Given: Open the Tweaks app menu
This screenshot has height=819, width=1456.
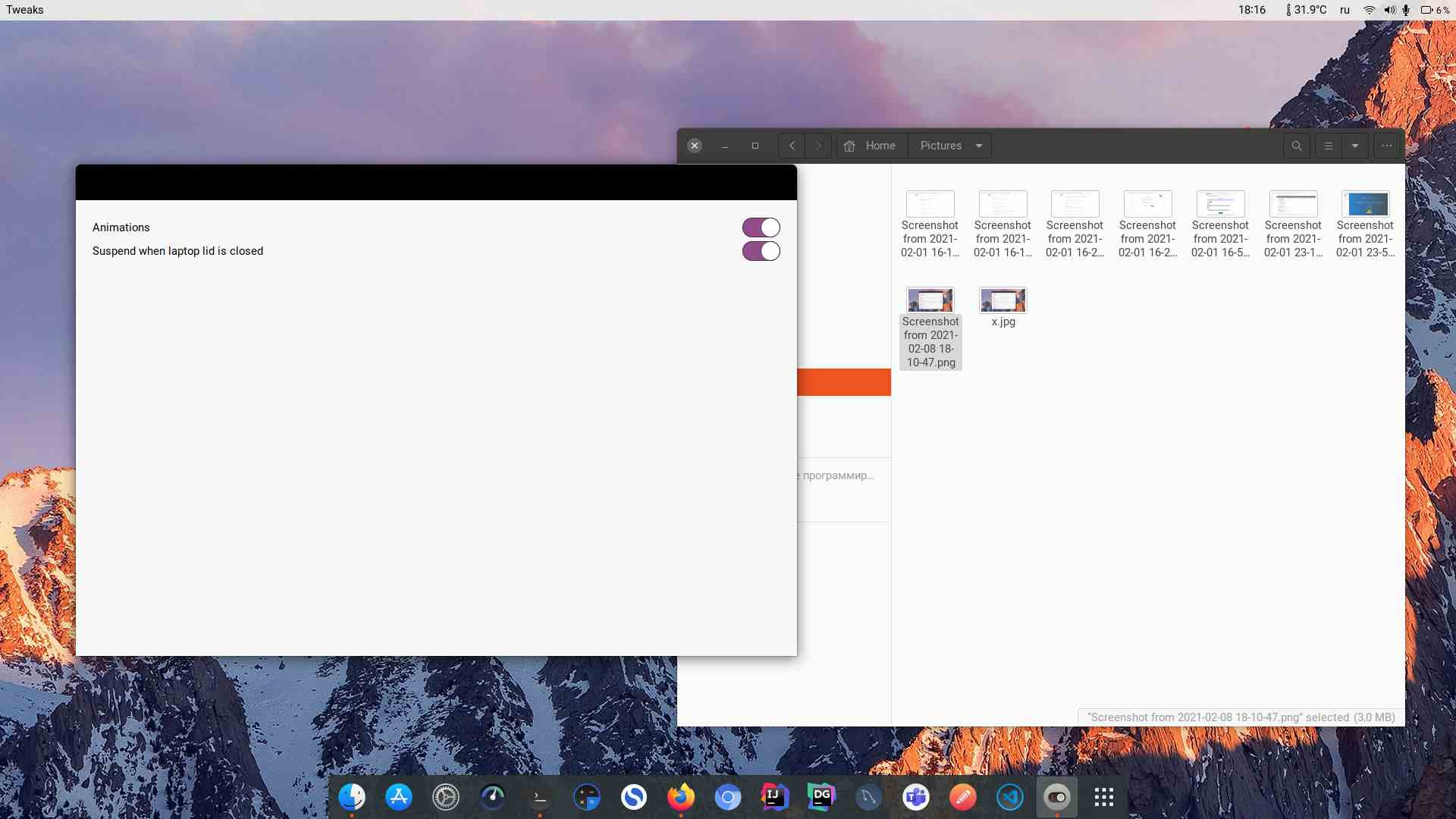Looking at the screenshot, I should 25,10.
